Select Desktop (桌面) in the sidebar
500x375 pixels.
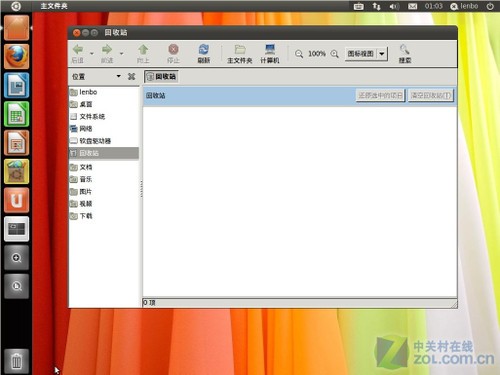104,104
